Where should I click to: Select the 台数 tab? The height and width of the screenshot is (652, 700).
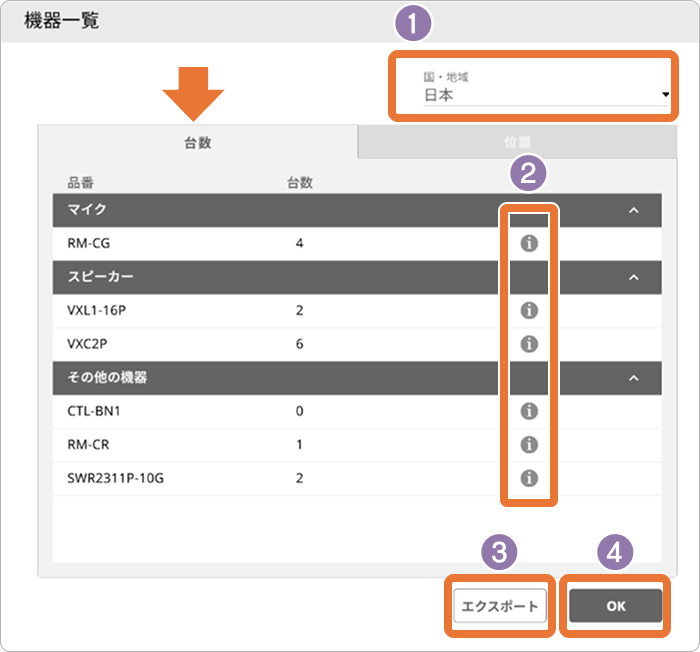pyautogui.click(x=198, y=142)
